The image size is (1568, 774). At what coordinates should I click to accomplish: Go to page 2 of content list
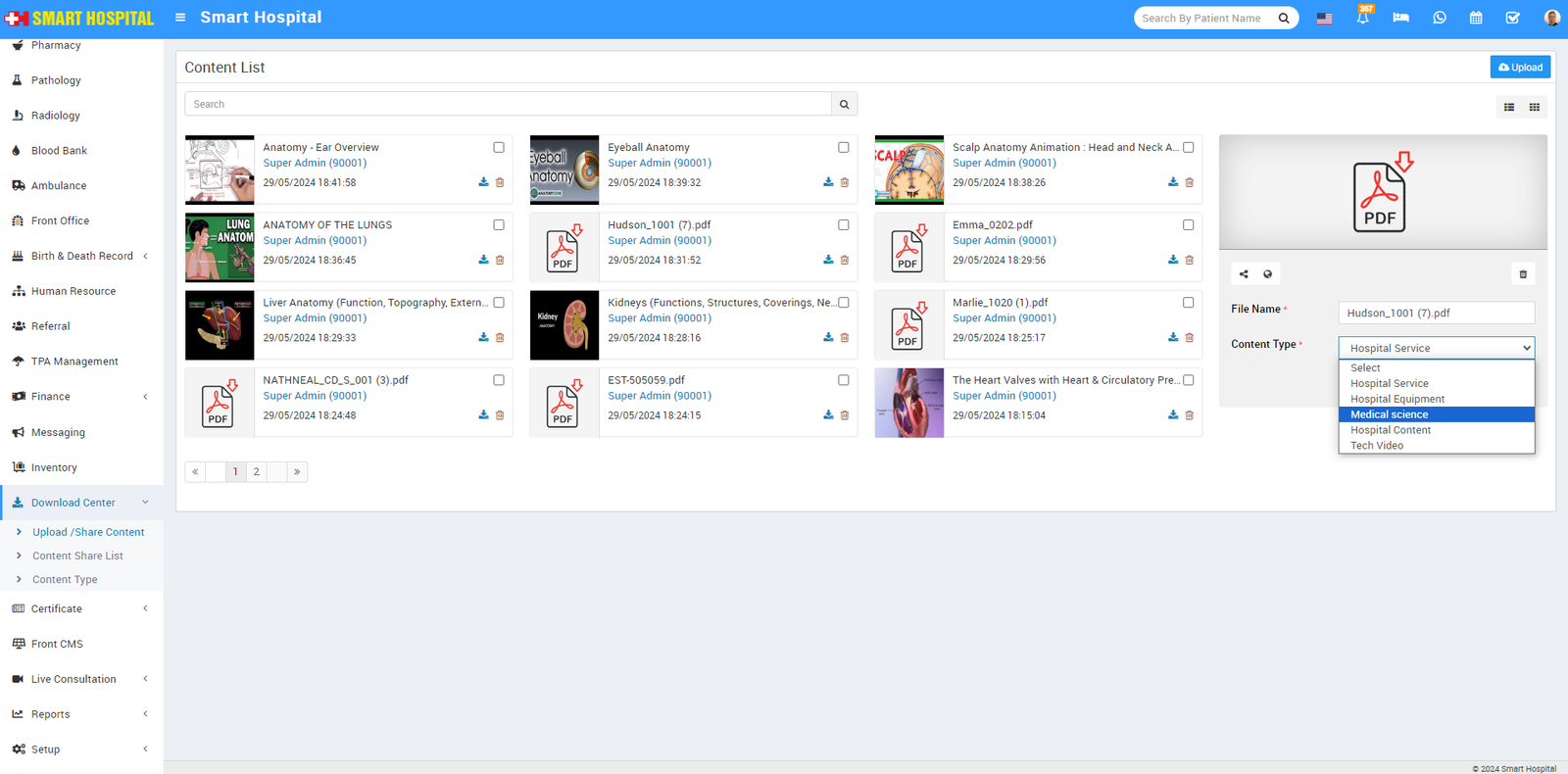[257, 472]
